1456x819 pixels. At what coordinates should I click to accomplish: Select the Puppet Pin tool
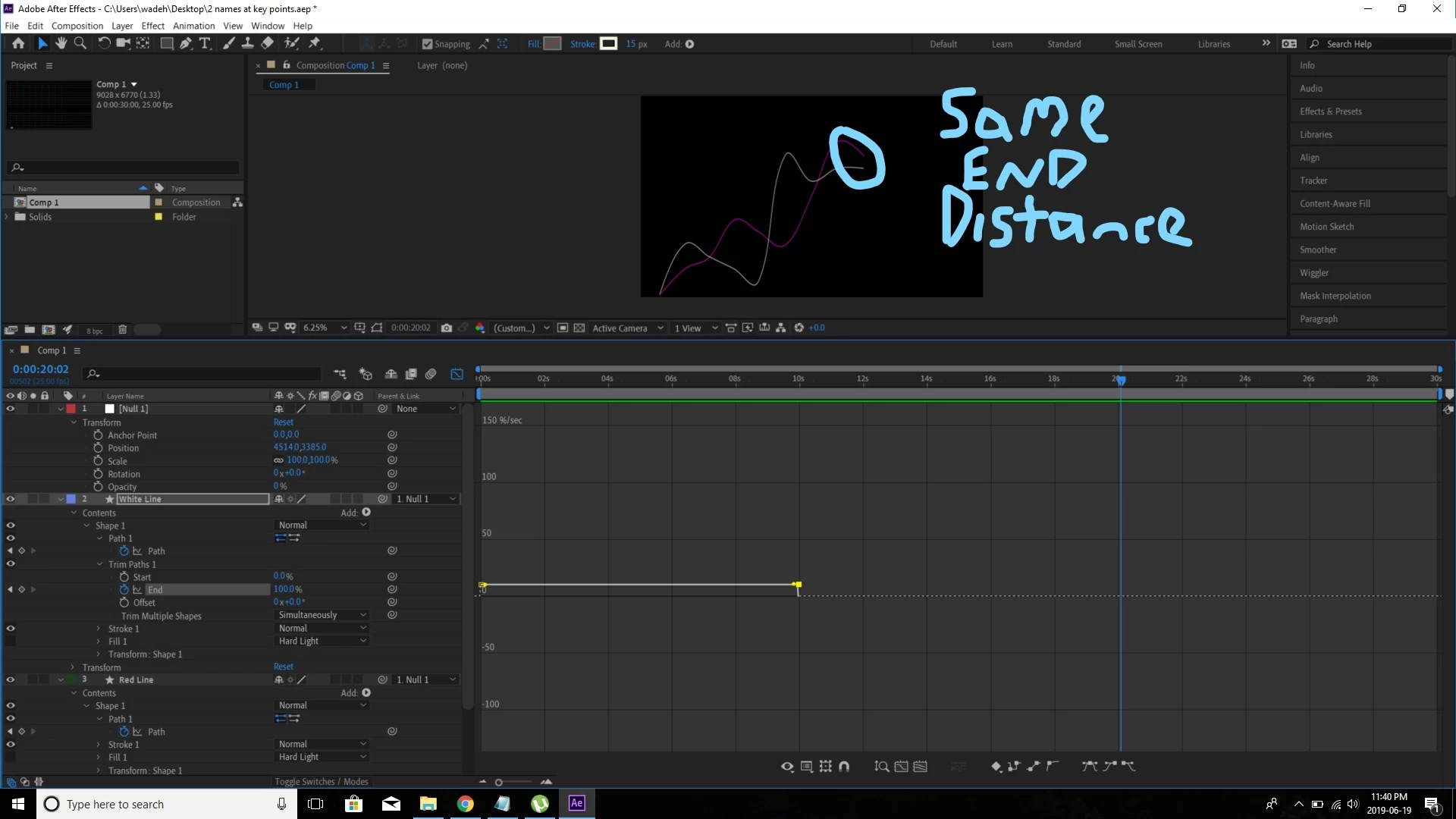[x=315, y=44]
